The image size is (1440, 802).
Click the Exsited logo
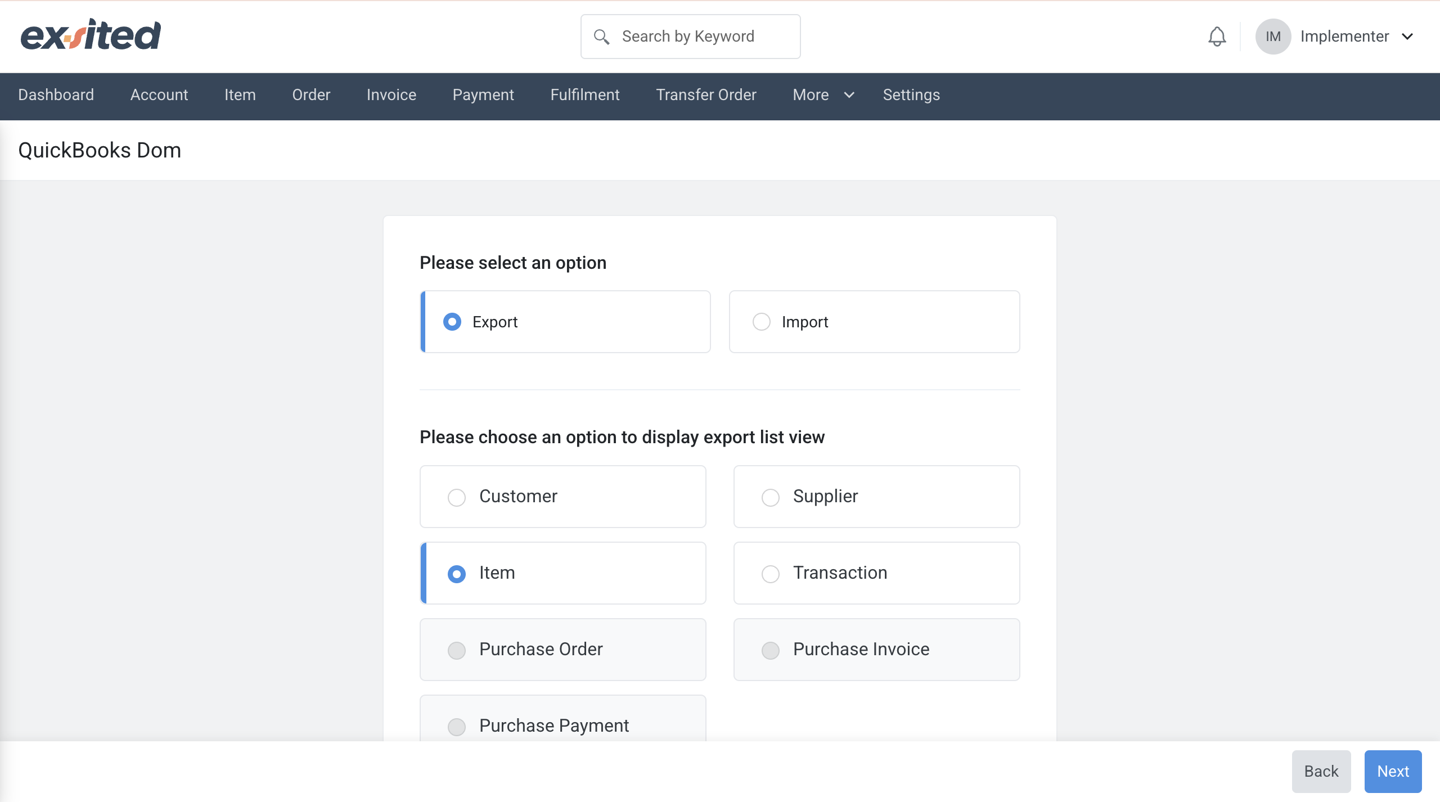click(90, 36)
